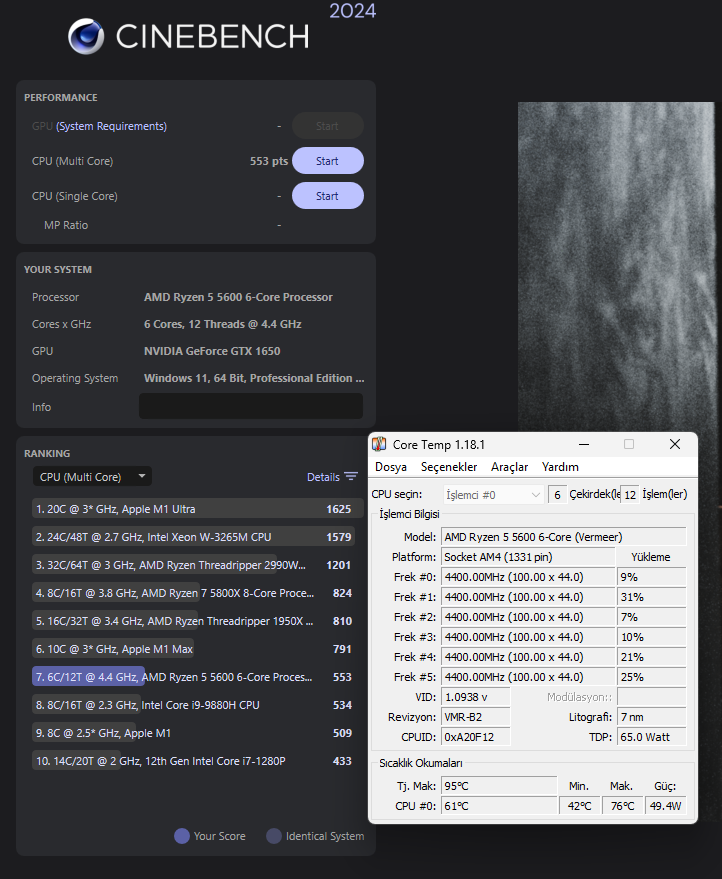The width and height of the screenshot is (722, 879).
Task: Minimize the Core Temp window
Action: pyautogui.click(x=584, y=445)
